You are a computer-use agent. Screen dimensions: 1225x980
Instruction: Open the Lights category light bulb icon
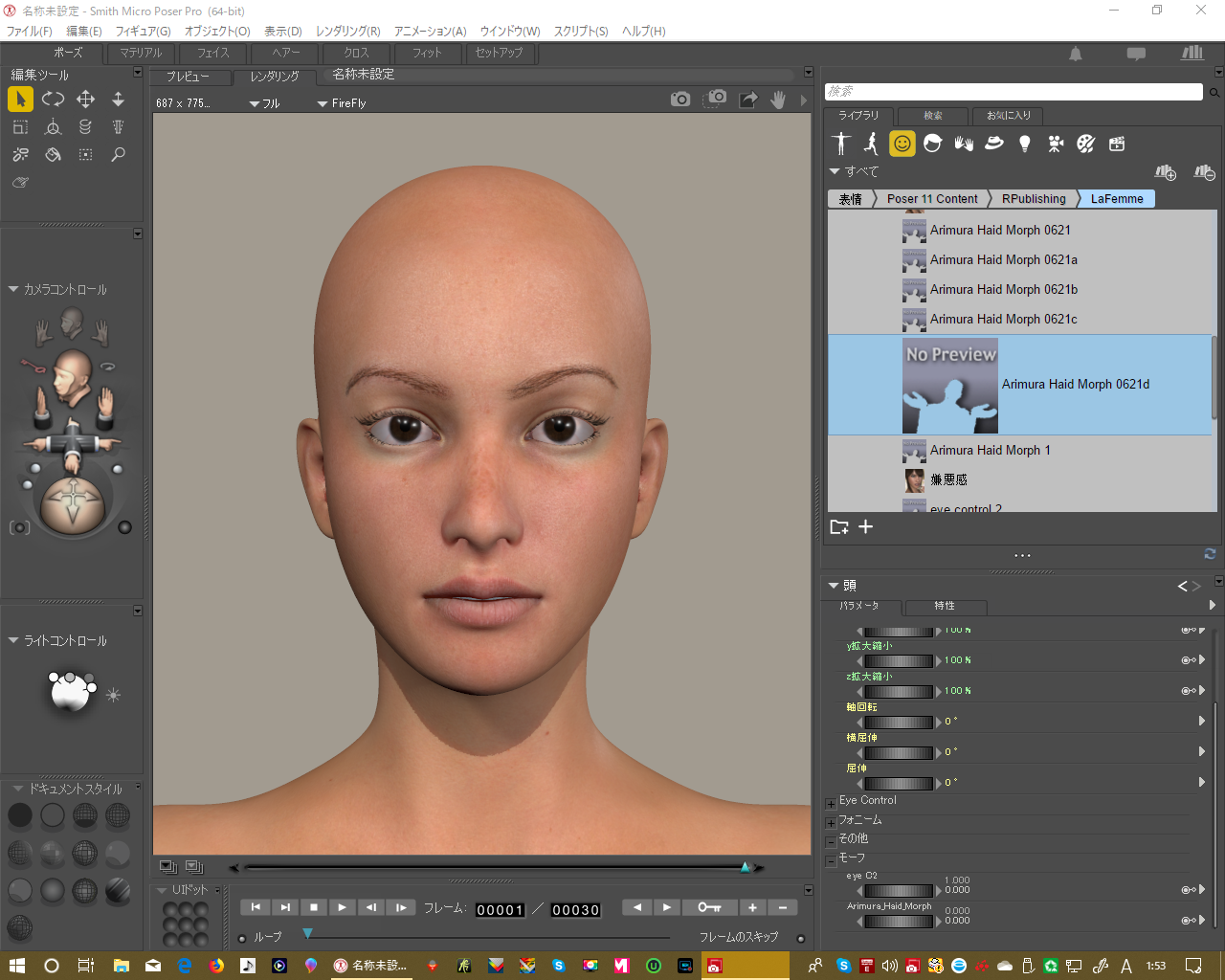click(1025, 144)
